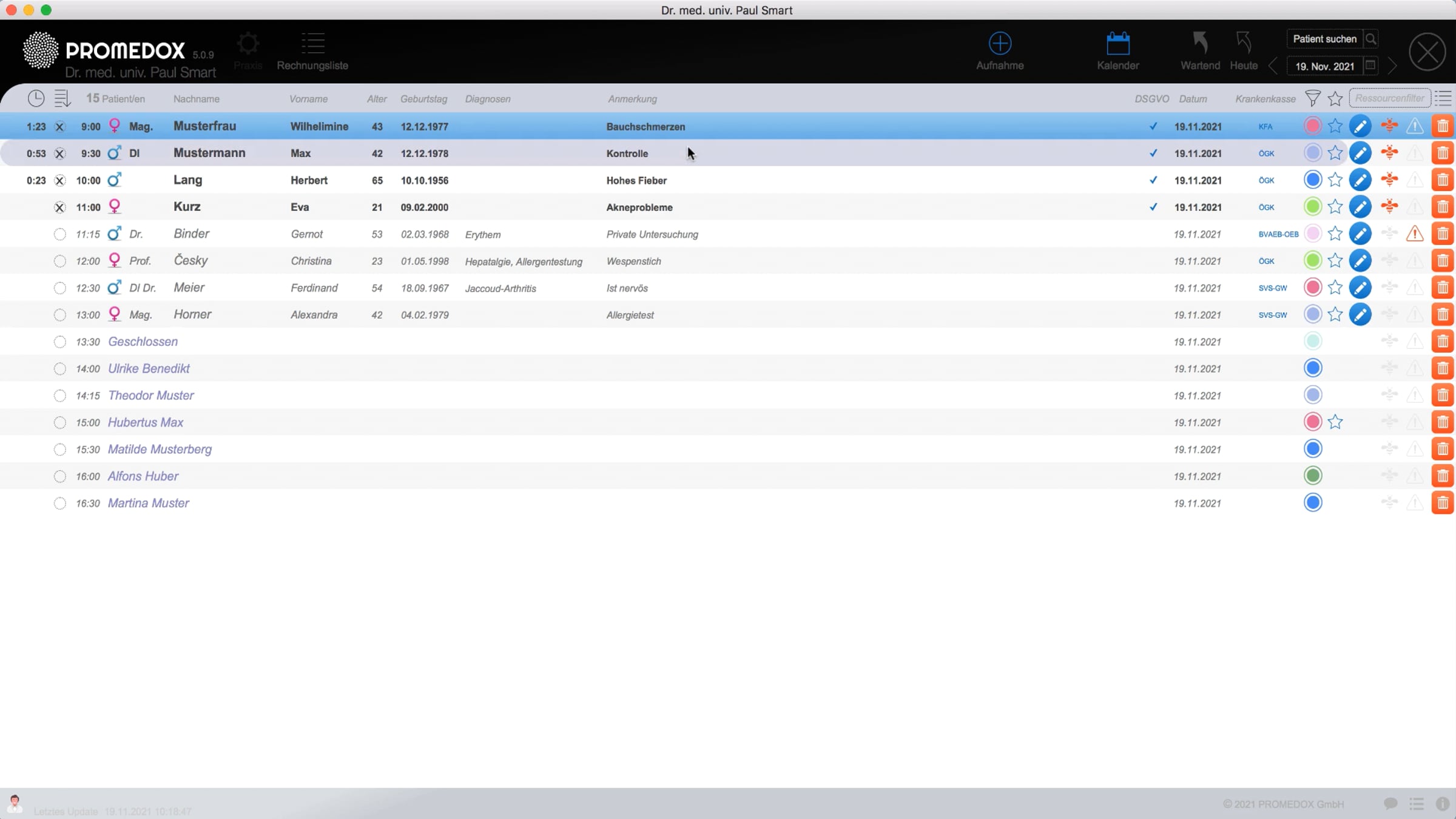The width and height of the screenshot is (1456, 819).
Task: Sort by the Datum column header
Action: click(1193, 99)
